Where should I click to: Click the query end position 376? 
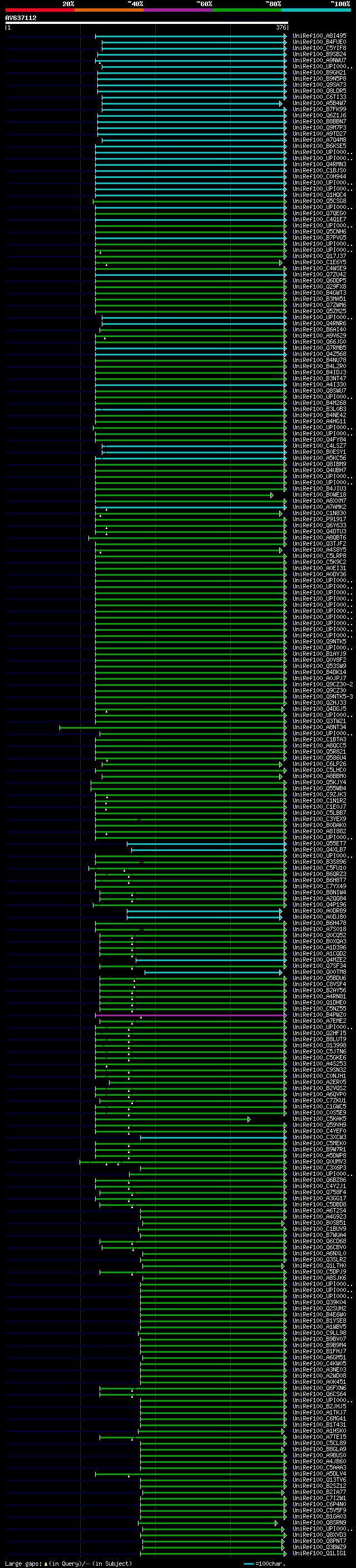[x=281, y=27]
